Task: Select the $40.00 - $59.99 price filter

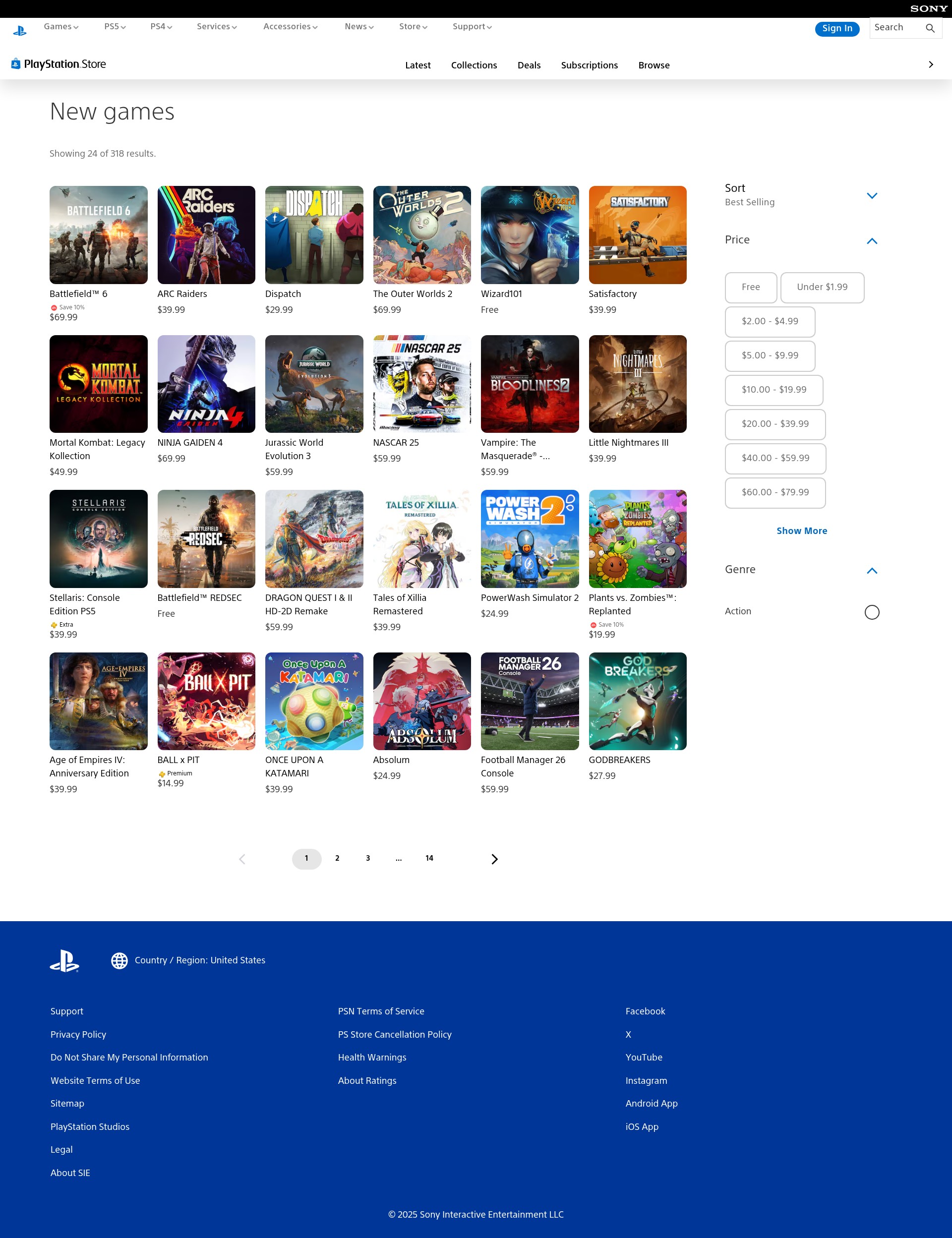Action: click(775, 459)
